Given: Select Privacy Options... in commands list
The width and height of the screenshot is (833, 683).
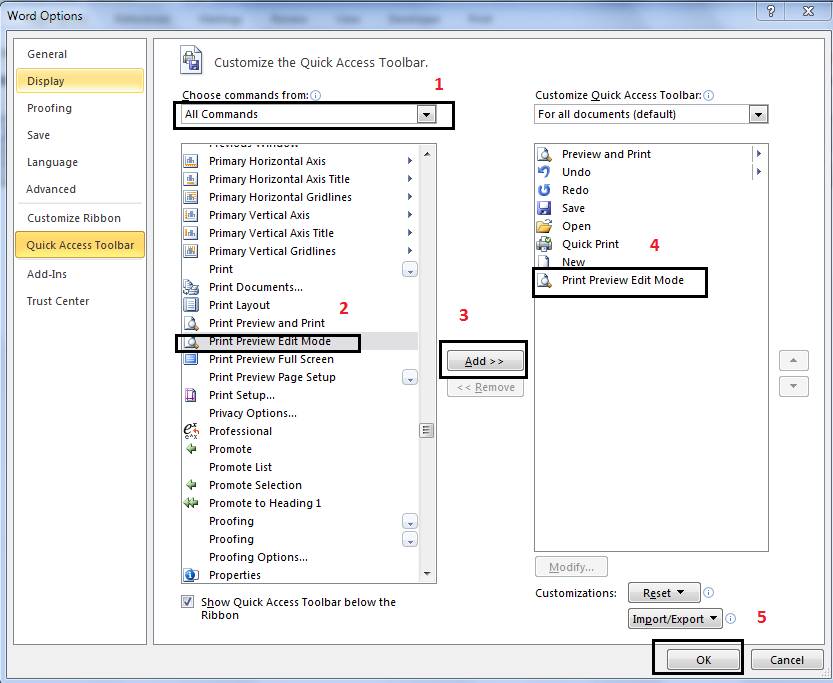Looking at the screenshot, I should pyautogui.click(x=300, y=413).
